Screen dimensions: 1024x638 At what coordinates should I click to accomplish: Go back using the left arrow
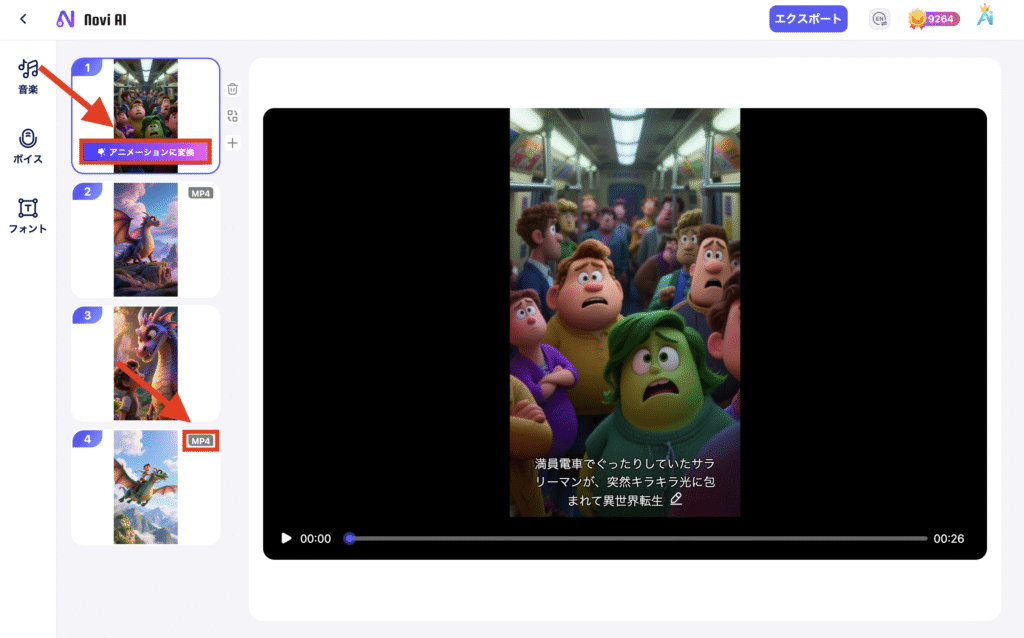(x=23, y=19)
